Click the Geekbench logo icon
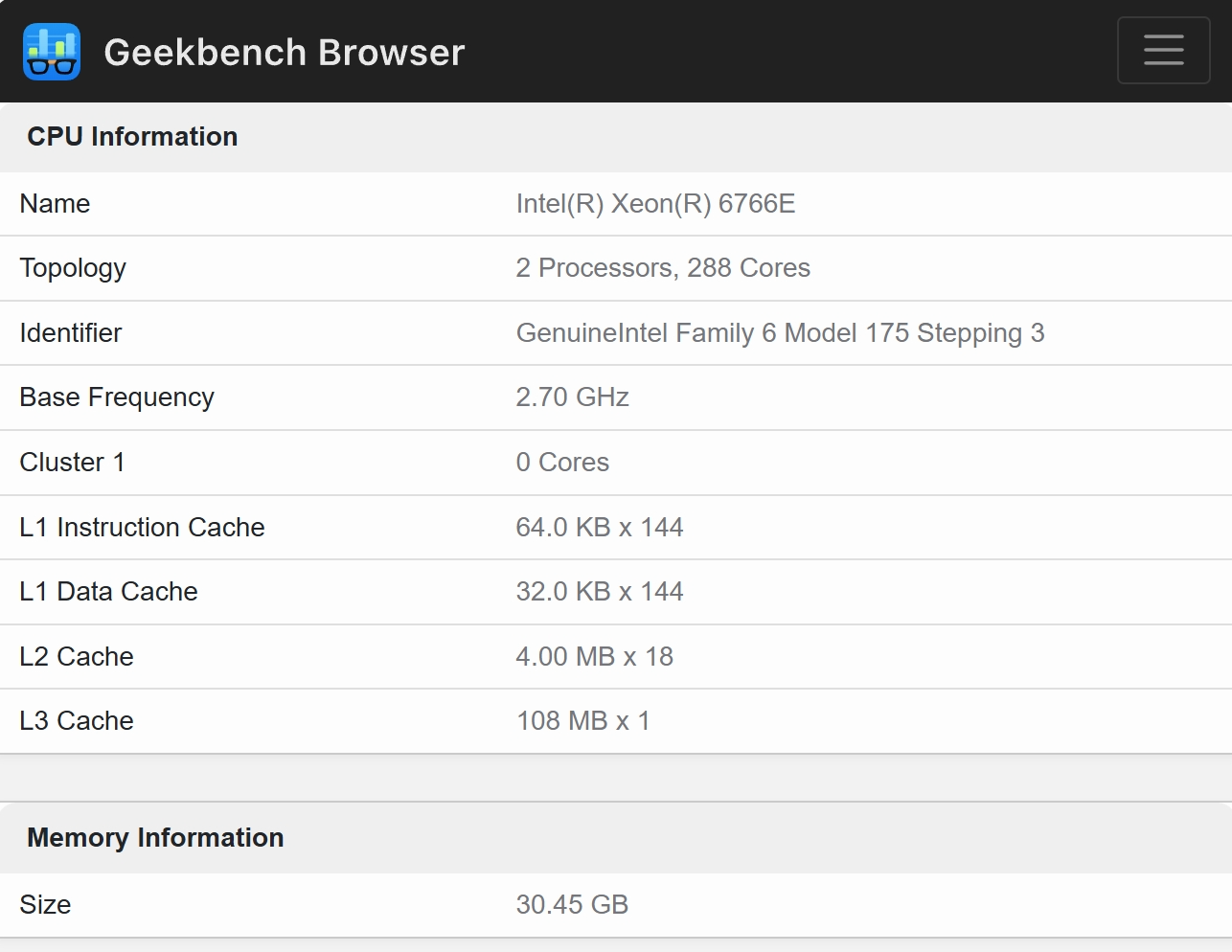 click(52, 52)
